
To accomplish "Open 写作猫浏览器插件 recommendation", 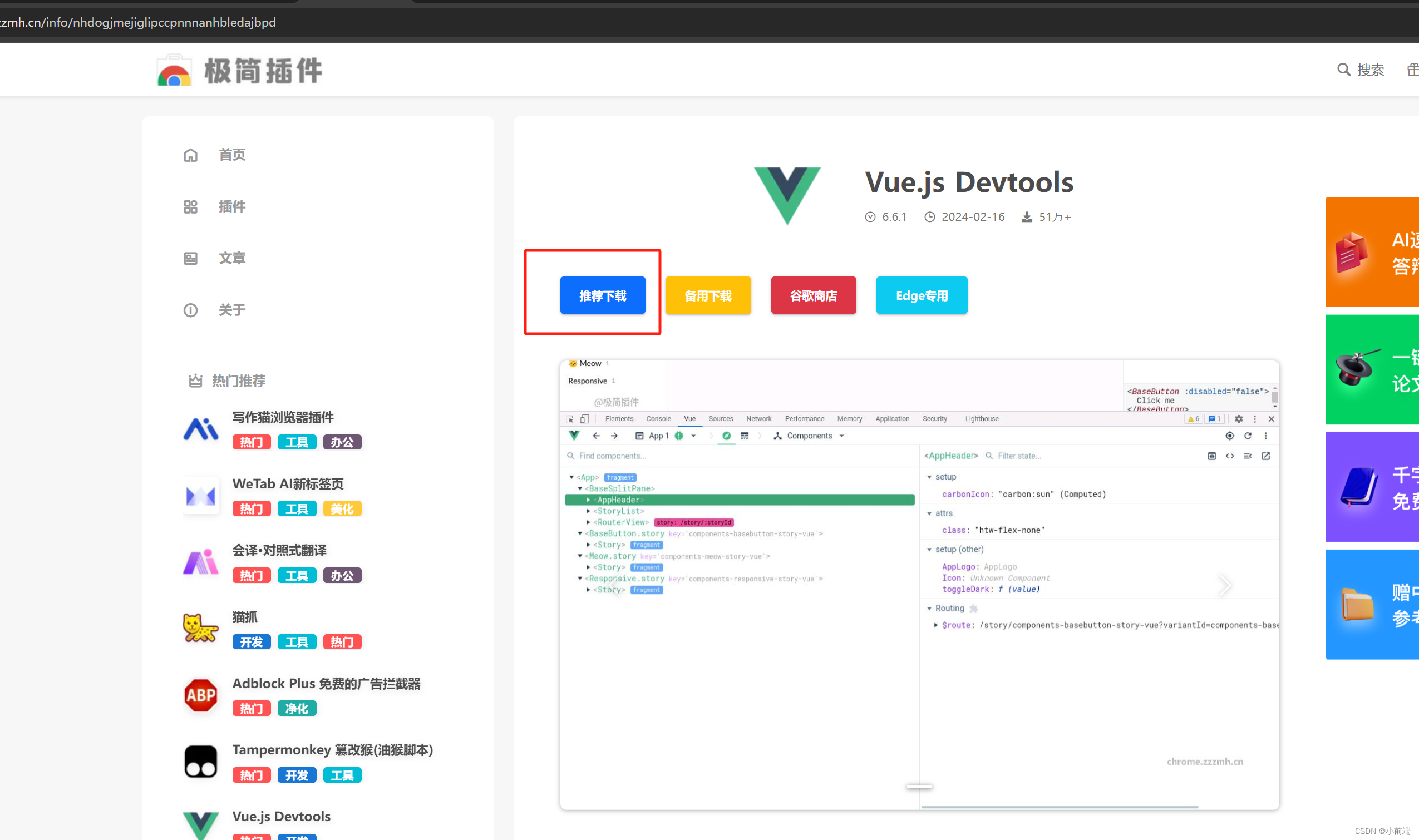I will (x=283, y=417).
